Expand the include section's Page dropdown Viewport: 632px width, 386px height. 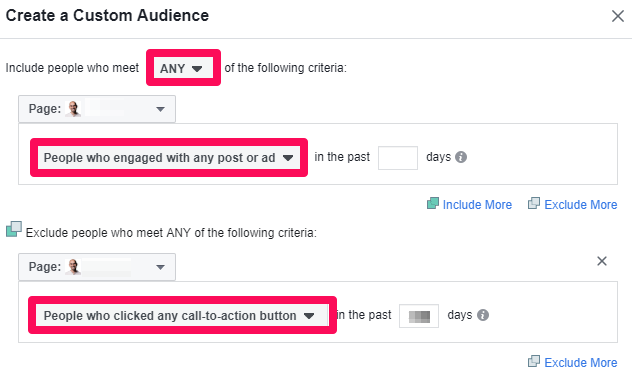[97, 109]
